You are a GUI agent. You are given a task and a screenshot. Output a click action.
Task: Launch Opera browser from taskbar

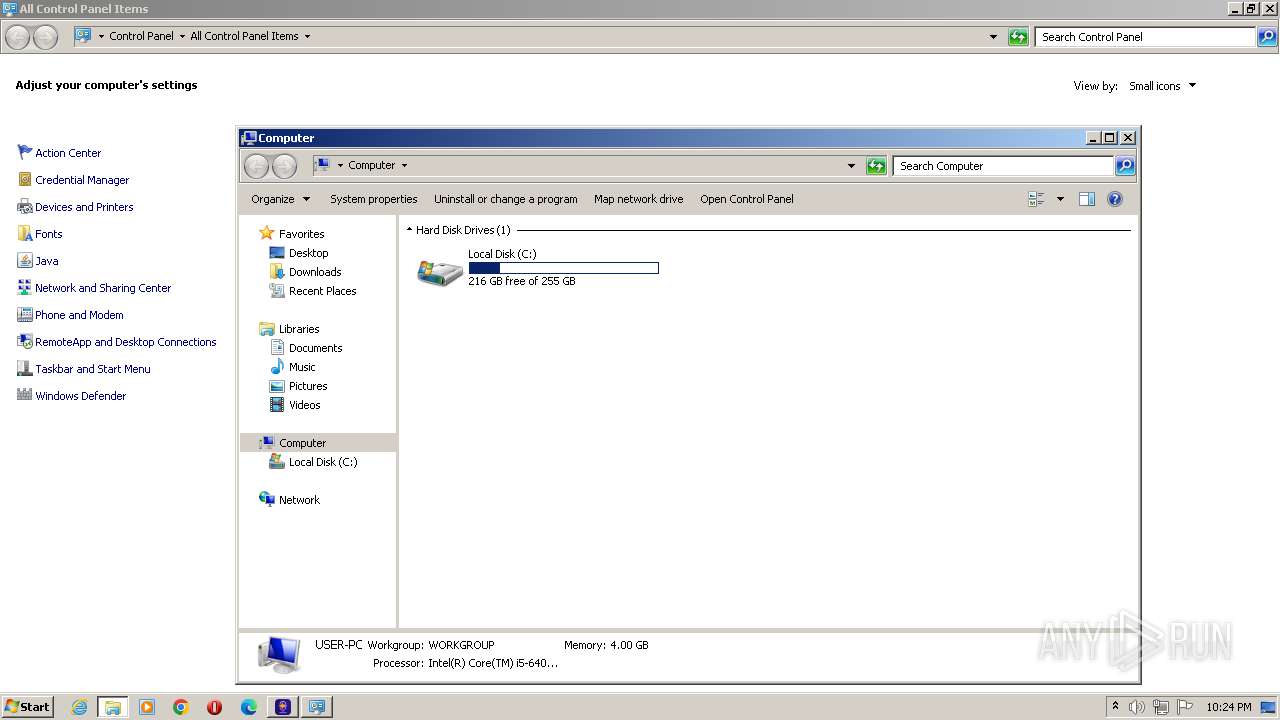[x=214, y=707]
